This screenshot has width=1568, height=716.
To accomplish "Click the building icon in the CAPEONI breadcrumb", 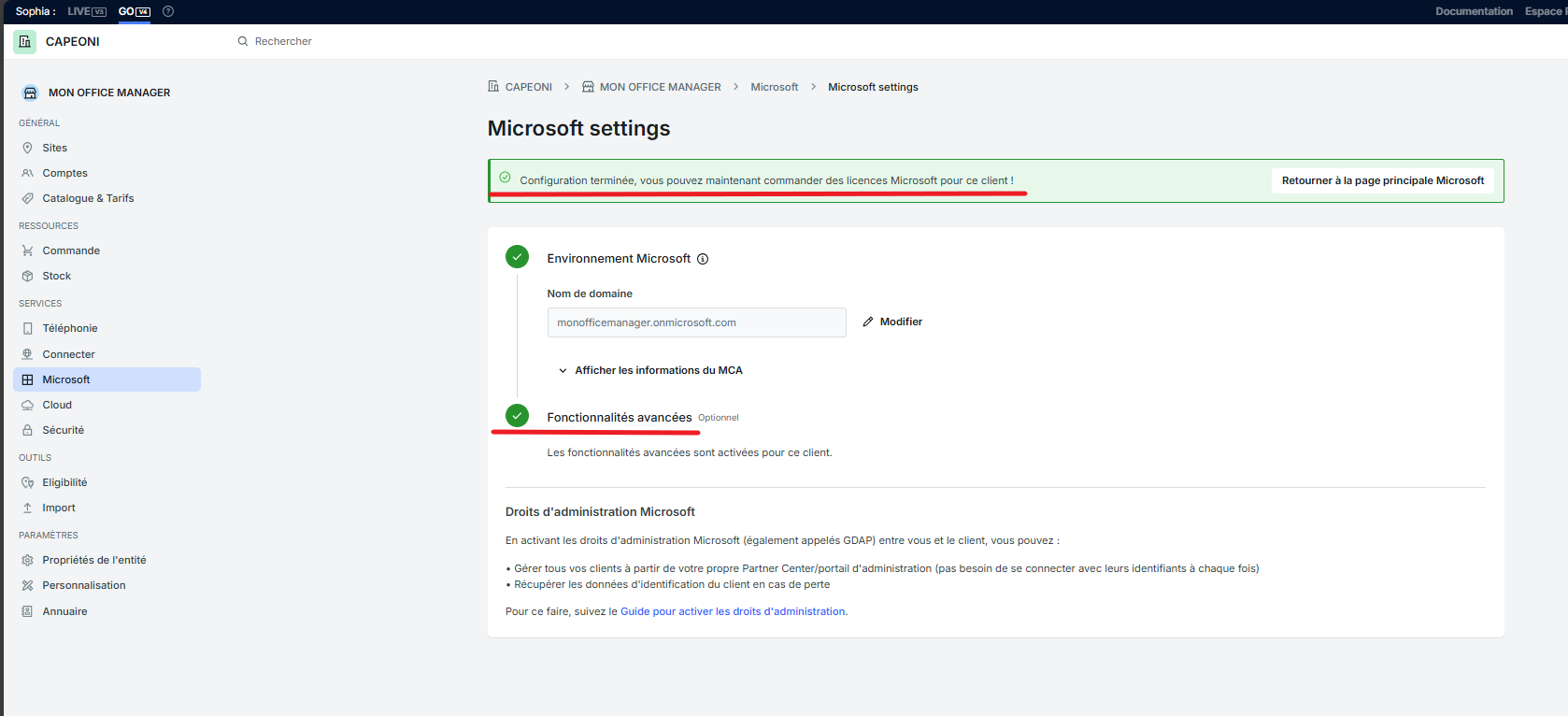I will click(x=493, y=86).
